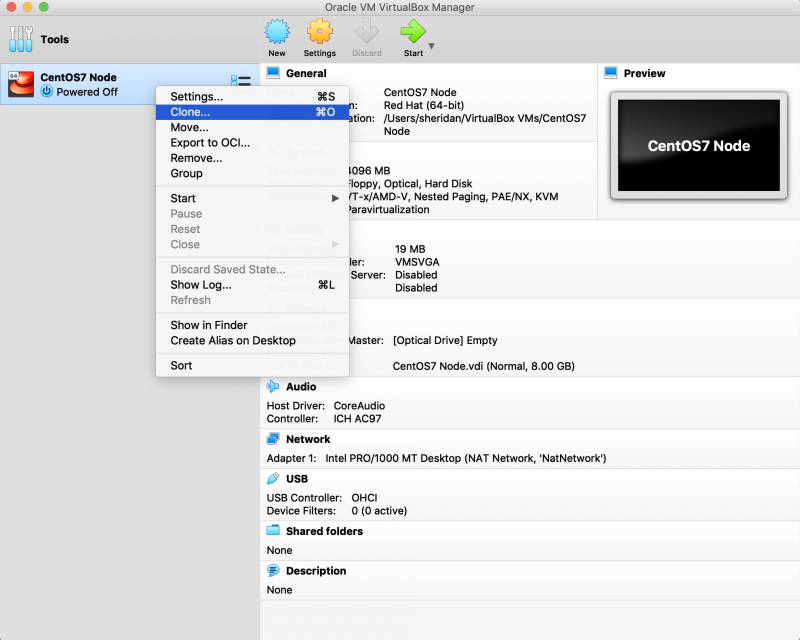
Task: Open the VM list menu icon beside CentOS7 Node
Action: click(x=240, y=81)
